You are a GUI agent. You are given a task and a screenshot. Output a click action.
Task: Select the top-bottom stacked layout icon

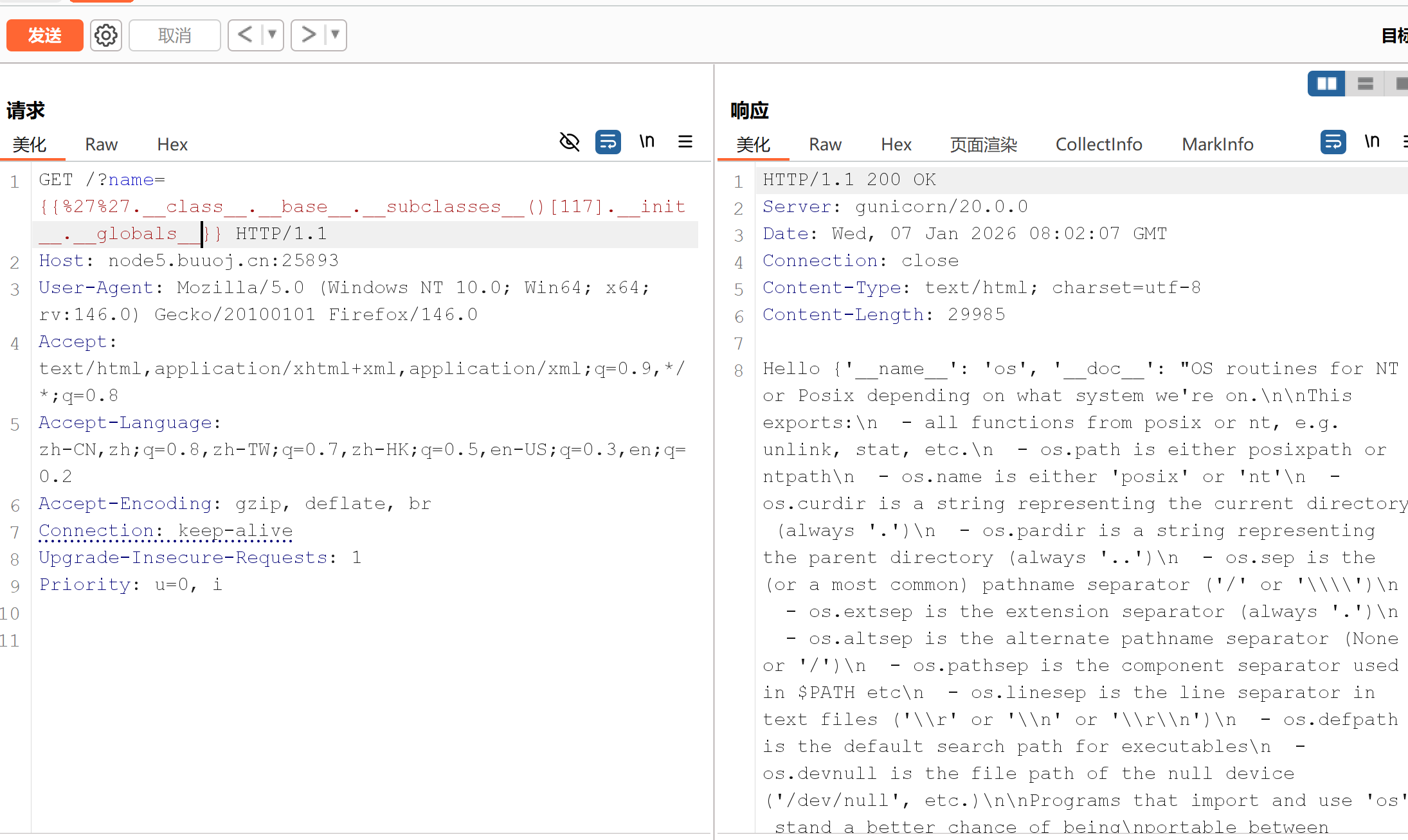[x=1365, y=84]
